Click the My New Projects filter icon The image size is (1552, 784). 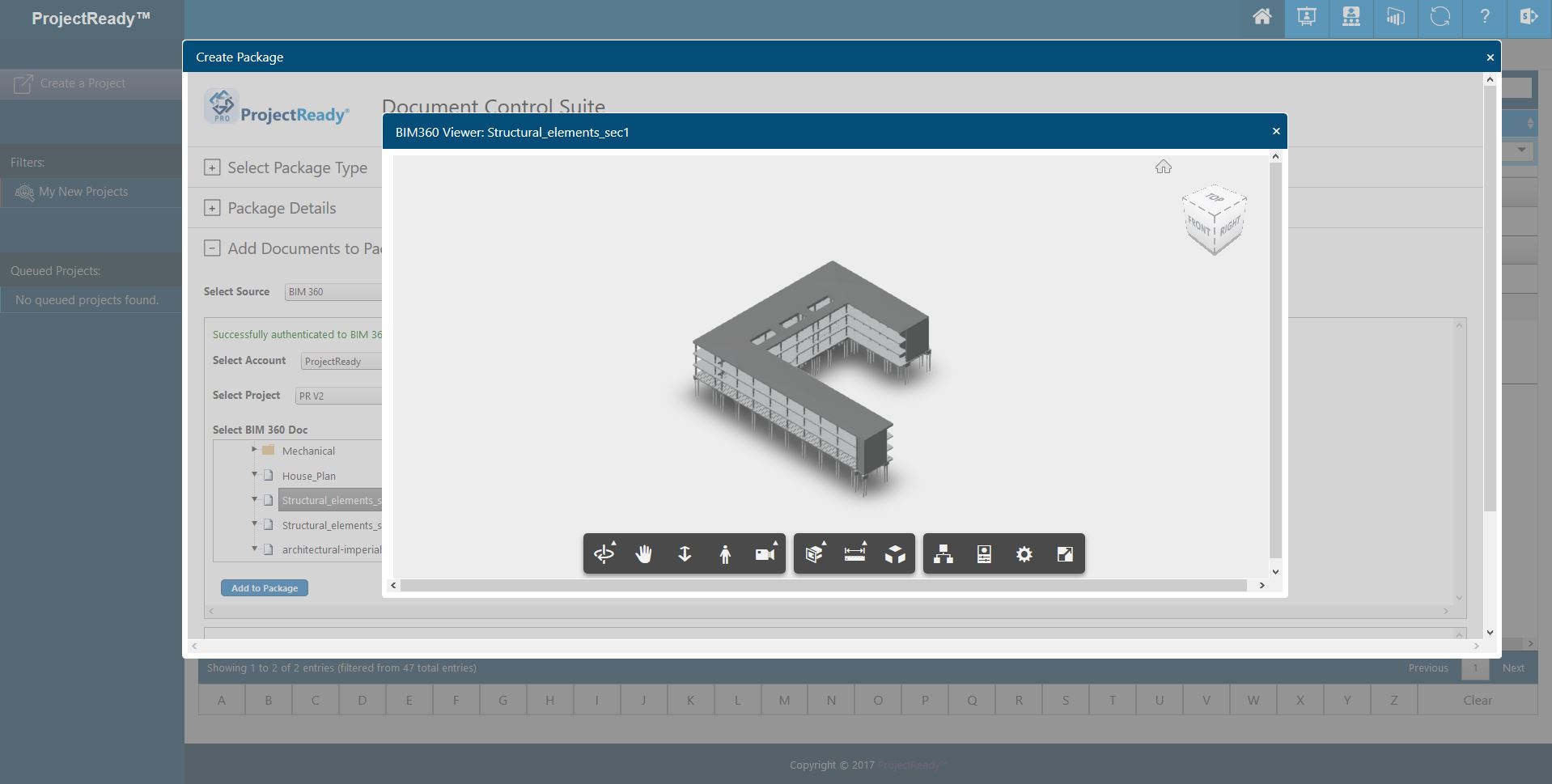pyautogui.click(x=24, y=192)
